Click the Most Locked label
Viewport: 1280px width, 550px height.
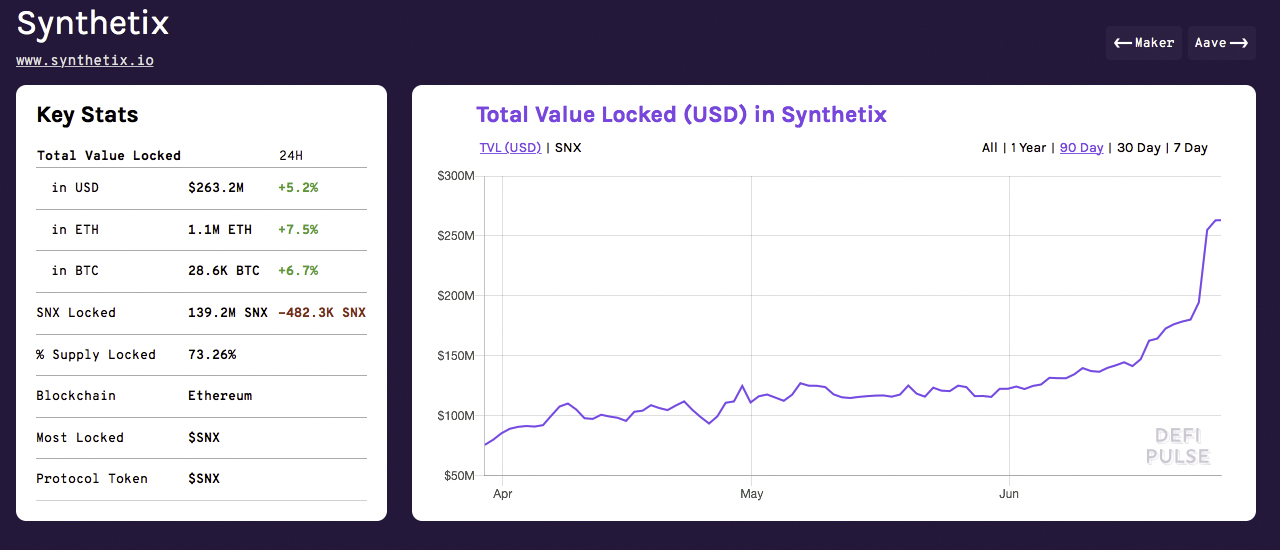[80, 438]
